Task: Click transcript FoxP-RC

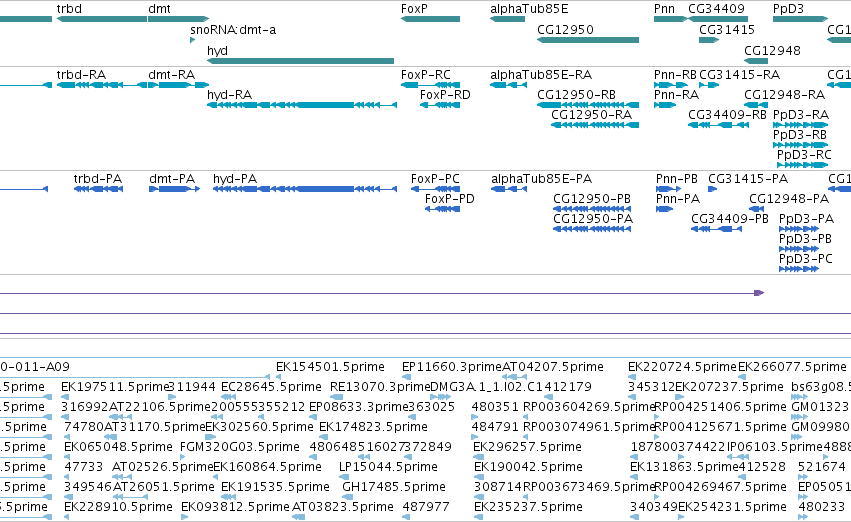Action: click(430, 85)
